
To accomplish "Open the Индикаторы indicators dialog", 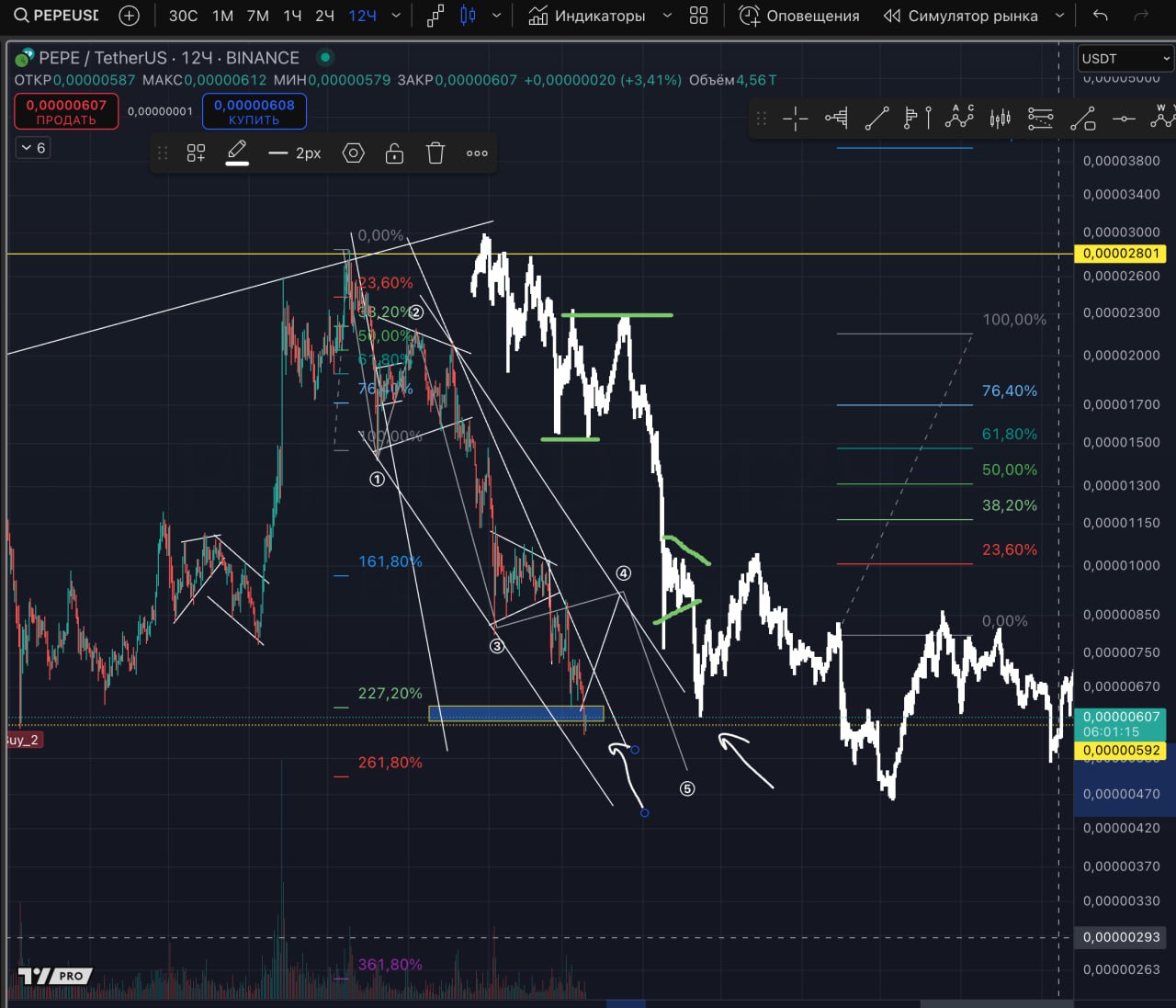I will (587, 16).
